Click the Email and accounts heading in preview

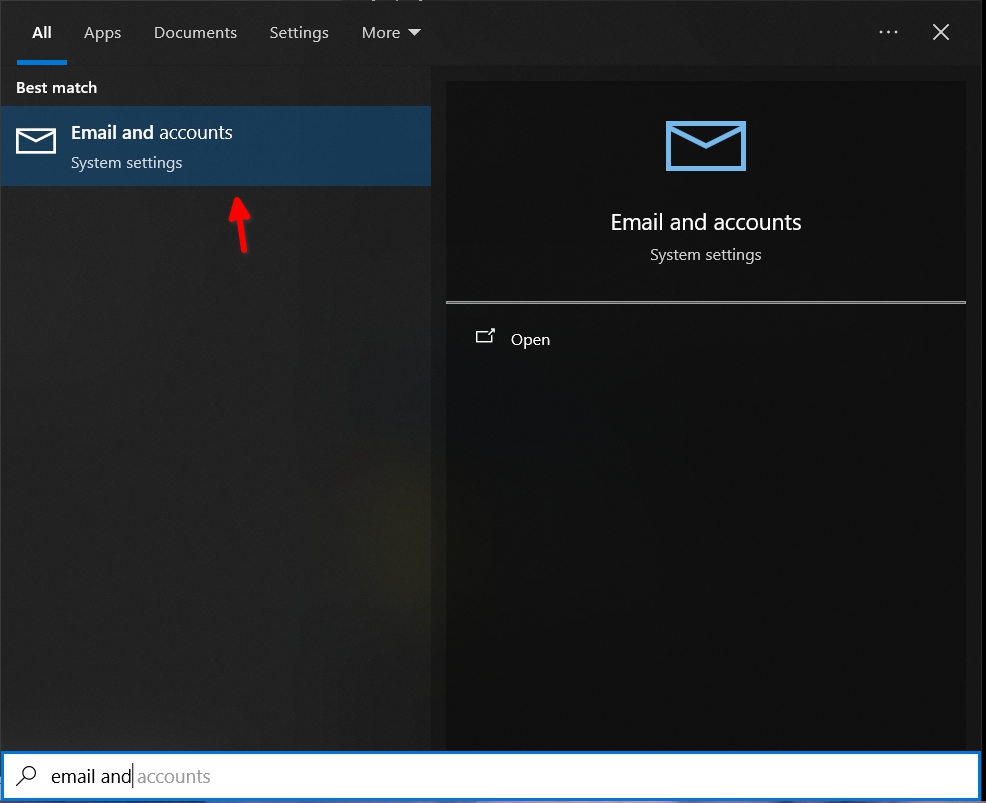[705, 222]
